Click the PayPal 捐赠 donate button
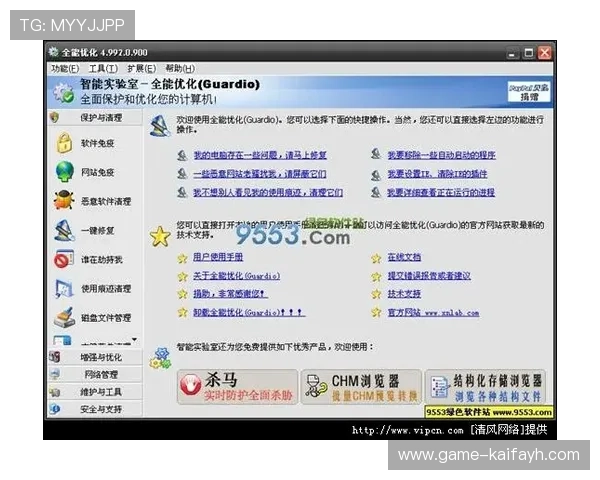The image size is (600, 480). tap(529, 92)
